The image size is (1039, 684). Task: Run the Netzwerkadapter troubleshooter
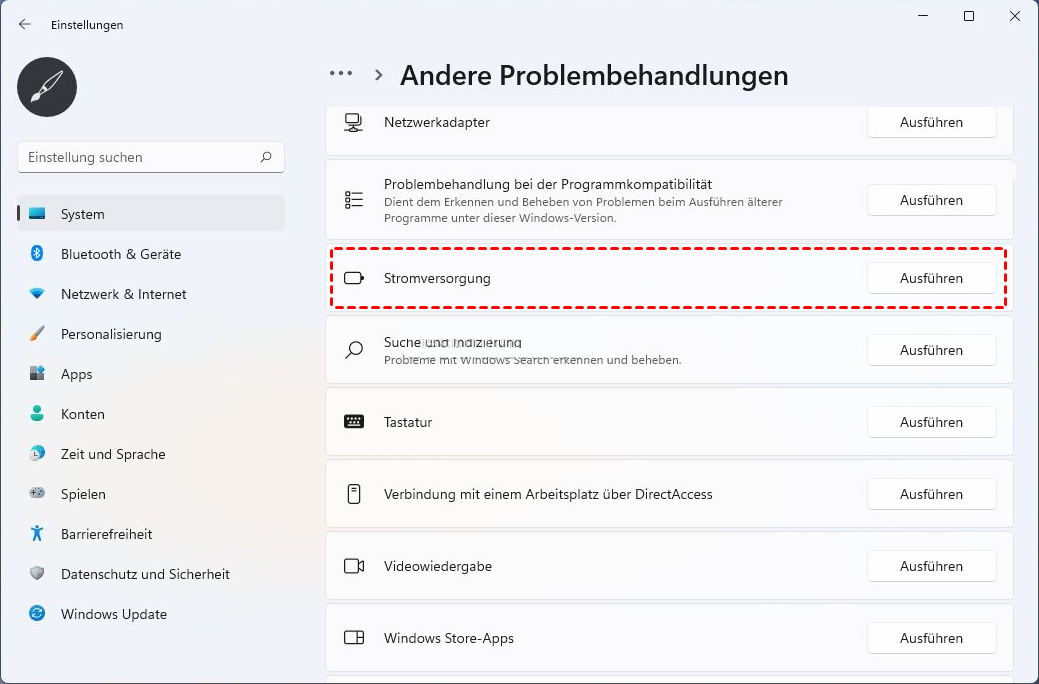(x=931, y=122)
